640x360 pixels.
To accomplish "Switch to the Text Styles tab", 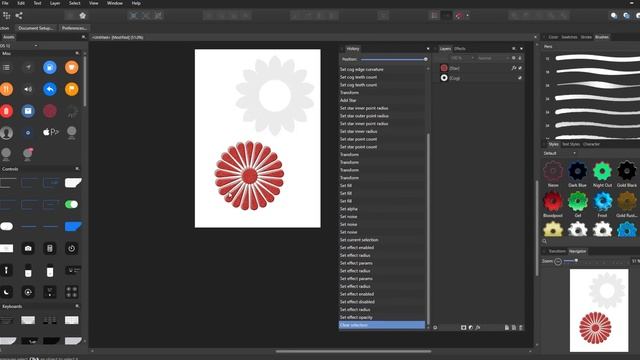I will [571, 144].
